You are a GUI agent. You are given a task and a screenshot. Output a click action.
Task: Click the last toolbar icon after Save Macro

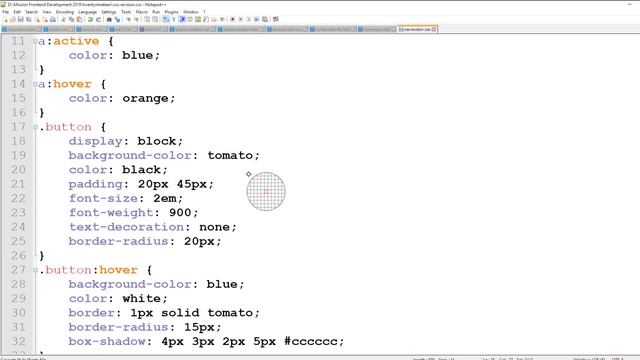tap(276, 19)
